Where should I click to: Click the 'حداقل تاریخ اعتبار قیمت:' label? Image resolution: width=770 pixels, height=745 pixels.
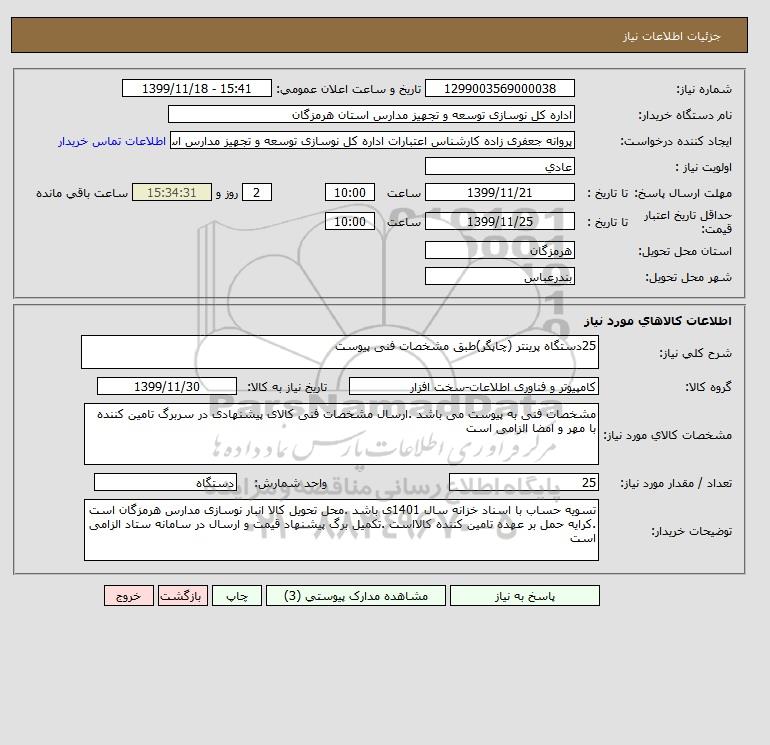tap(688, 222)
